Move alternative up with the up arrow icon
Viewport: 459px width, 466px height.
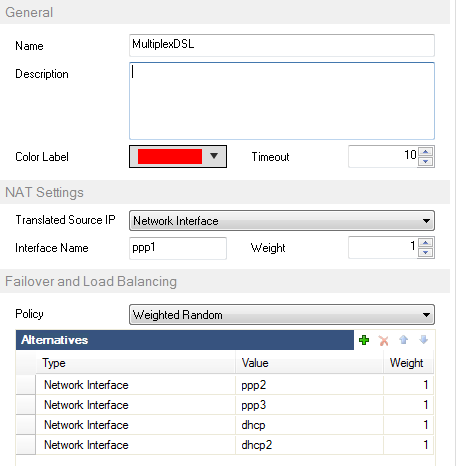tap(403, 340)
